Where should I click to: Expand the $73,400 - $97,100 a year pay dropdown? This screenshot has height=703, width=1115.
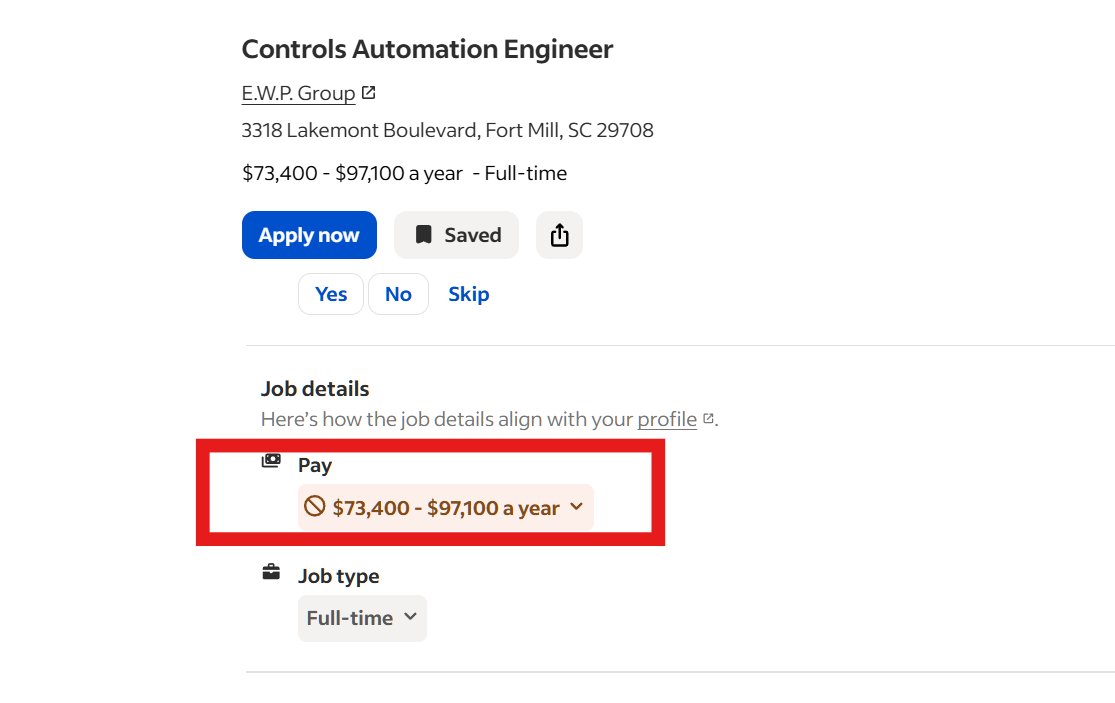pos(445,508)
